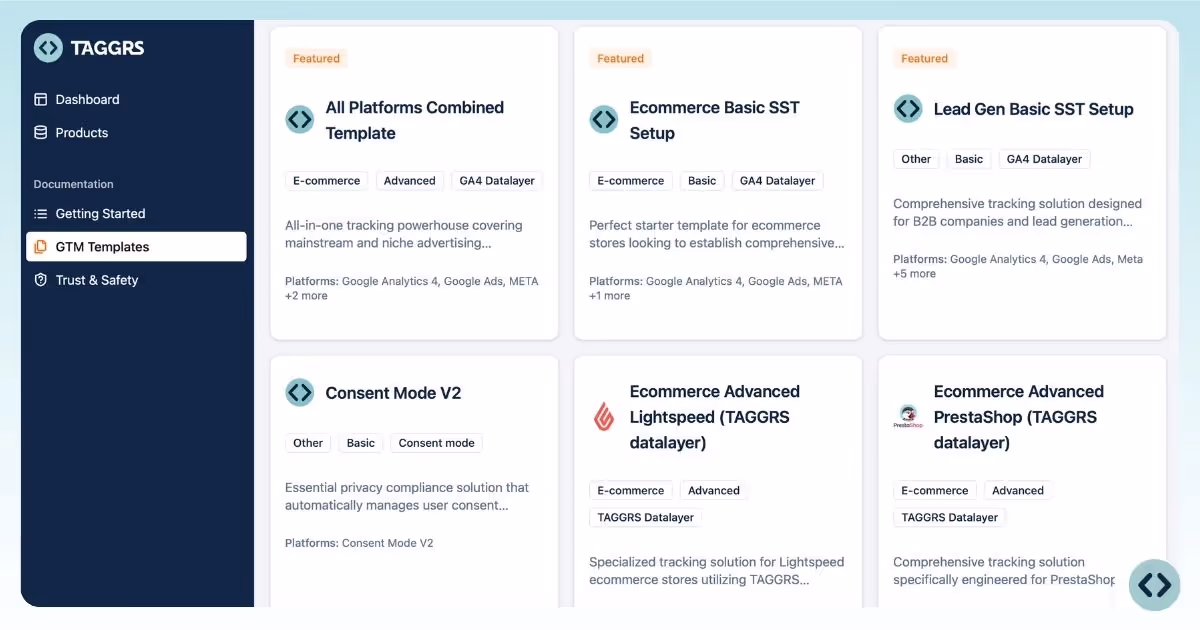Click Basic tag on Lead Gen card
Viewport: 1200px width, 630px height.
point(969,159)
